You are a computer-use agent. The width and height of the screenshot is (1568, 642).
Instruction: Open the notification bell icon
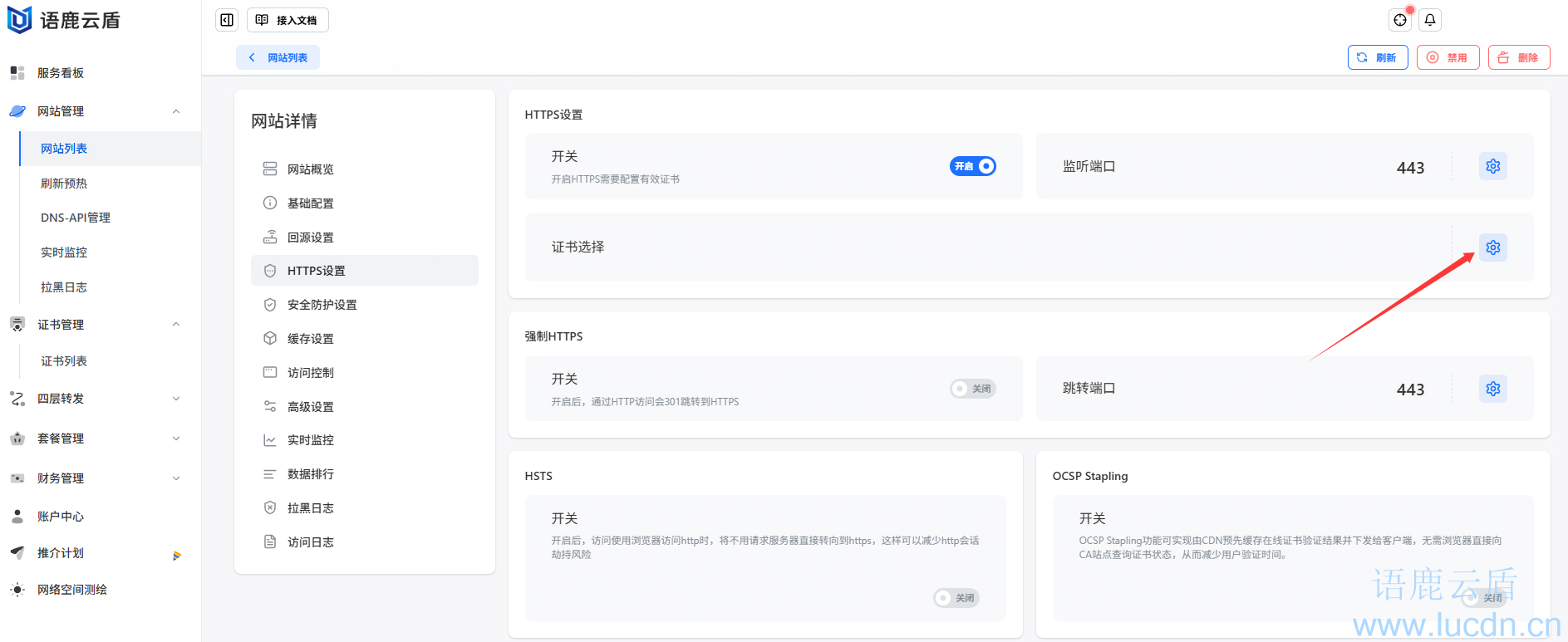coord(1430,20)
